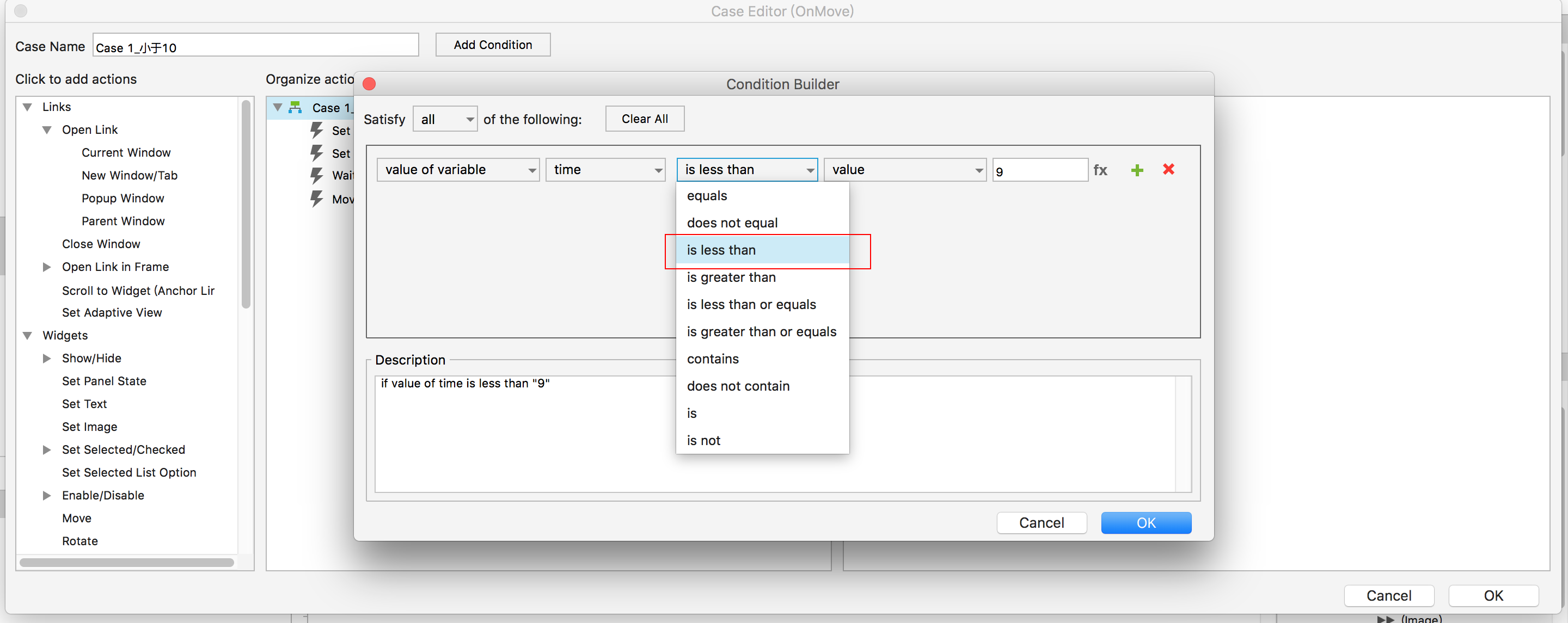The image size is (1568, 623).
Task: Expand Open Link in Frame group
Action: 47,267
